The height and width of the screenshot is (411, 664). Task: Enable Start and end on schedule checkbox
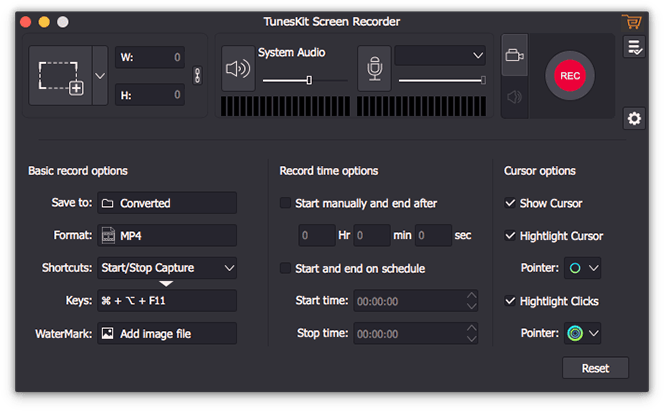coord(285,268)
